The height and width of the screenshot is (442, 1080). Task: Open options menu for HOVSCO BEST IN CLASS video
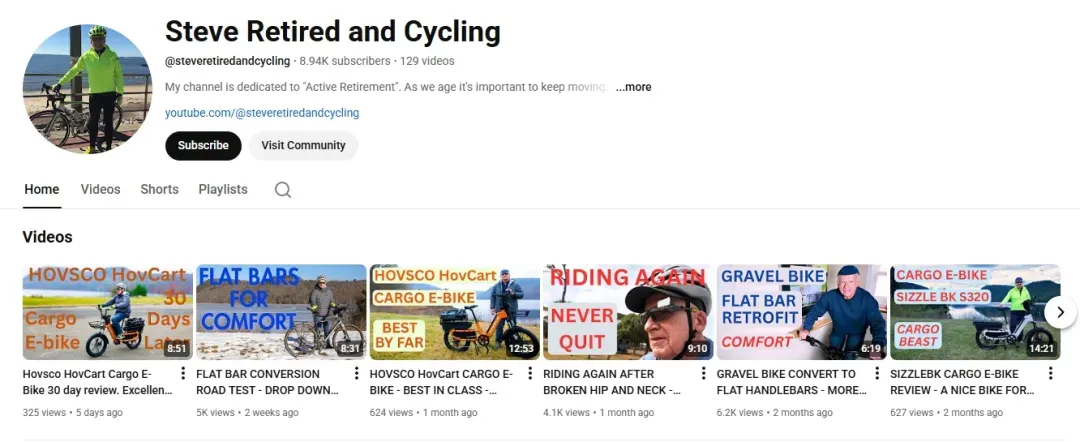(530, 374)
